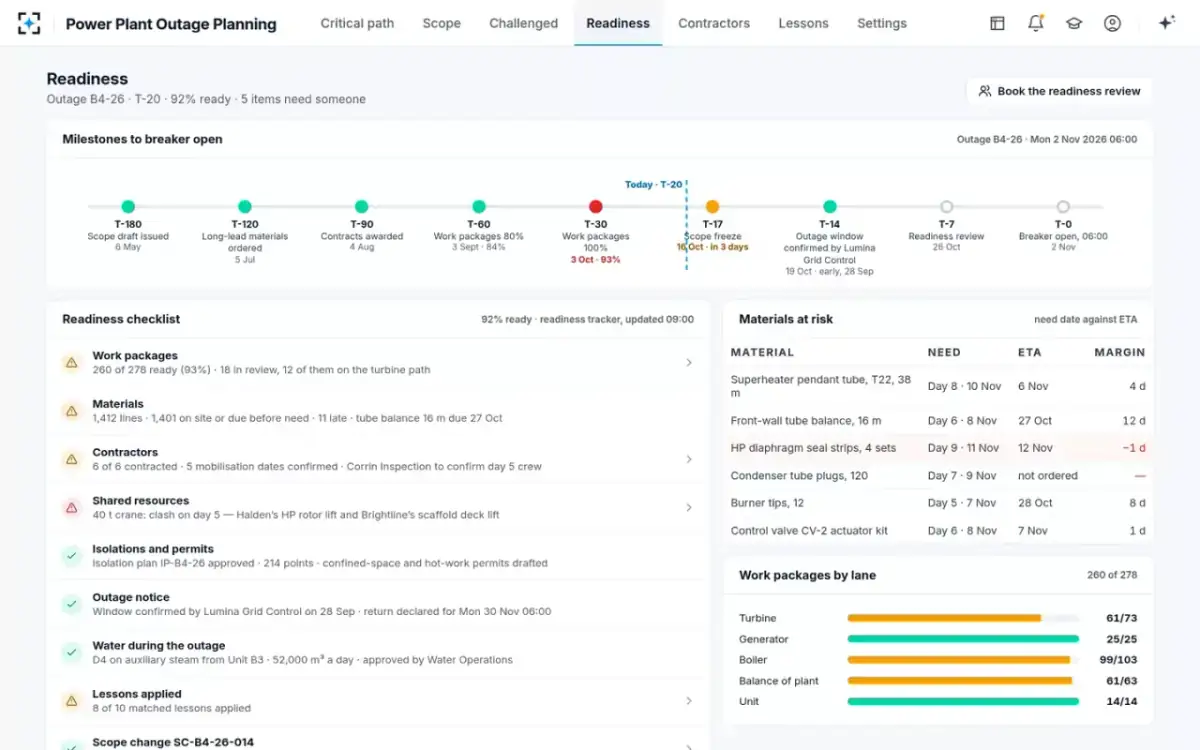The width and height of the screenshot is (1200, 750).
Task: Open the Critical path tab
Action: click(357, 23)
